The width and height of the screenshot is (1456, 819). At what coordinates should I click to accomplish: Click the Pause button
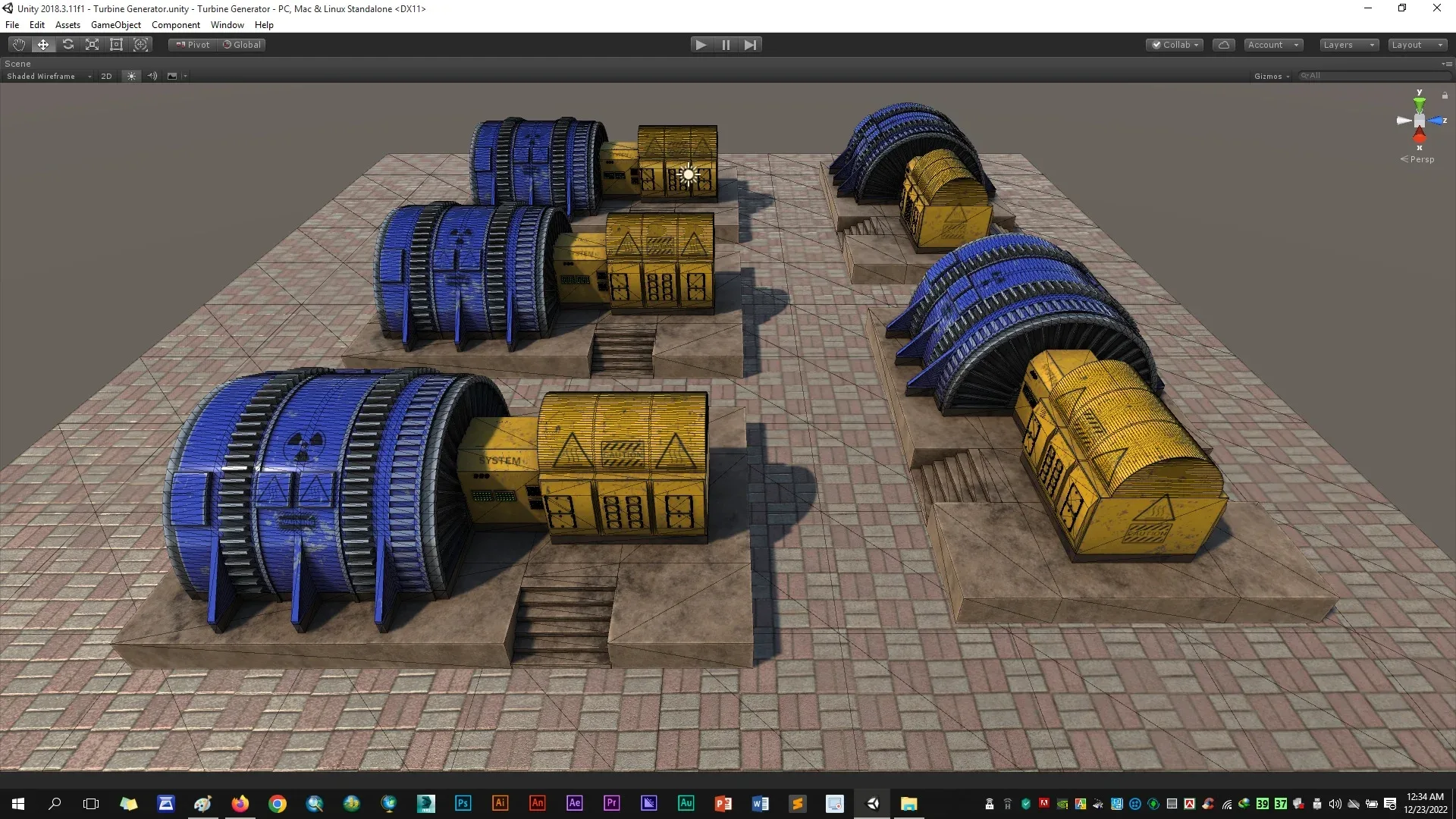pos(726,45)
